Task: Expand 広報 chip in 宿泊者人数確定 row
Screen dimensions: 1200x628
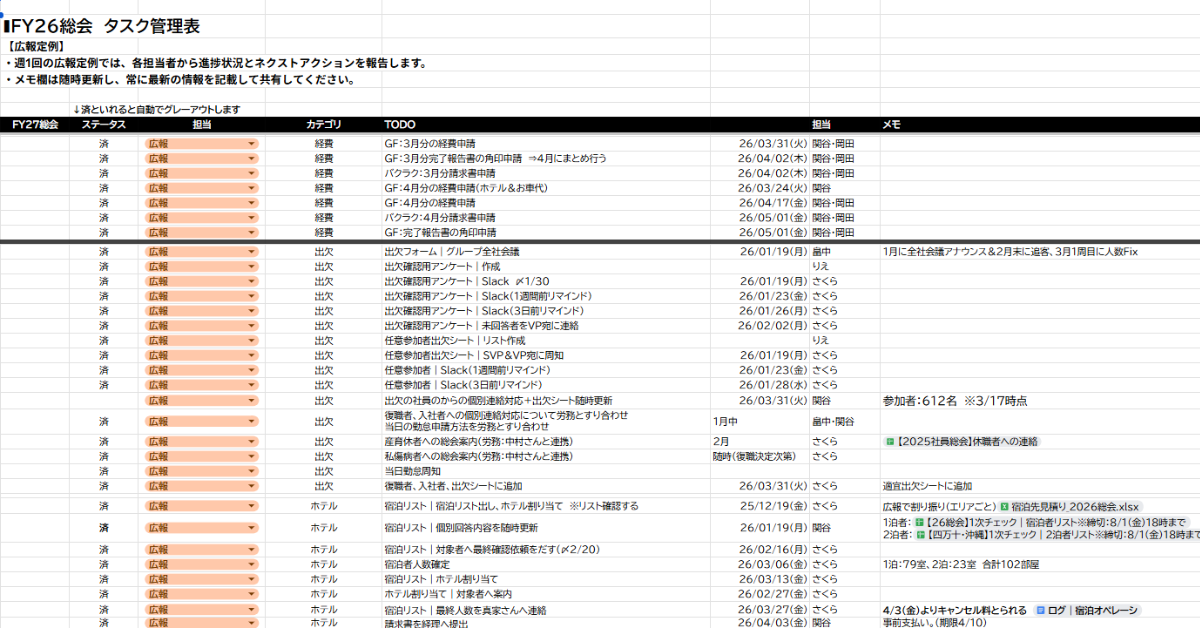Action: click(202, 564)
